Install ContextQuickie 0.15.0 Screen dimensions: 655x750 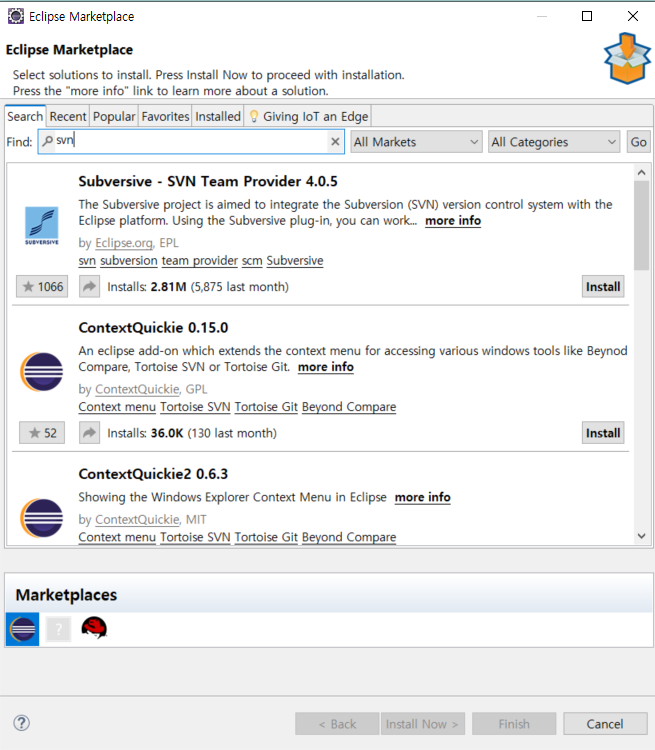pyautogui.click(x=603, y=433)
